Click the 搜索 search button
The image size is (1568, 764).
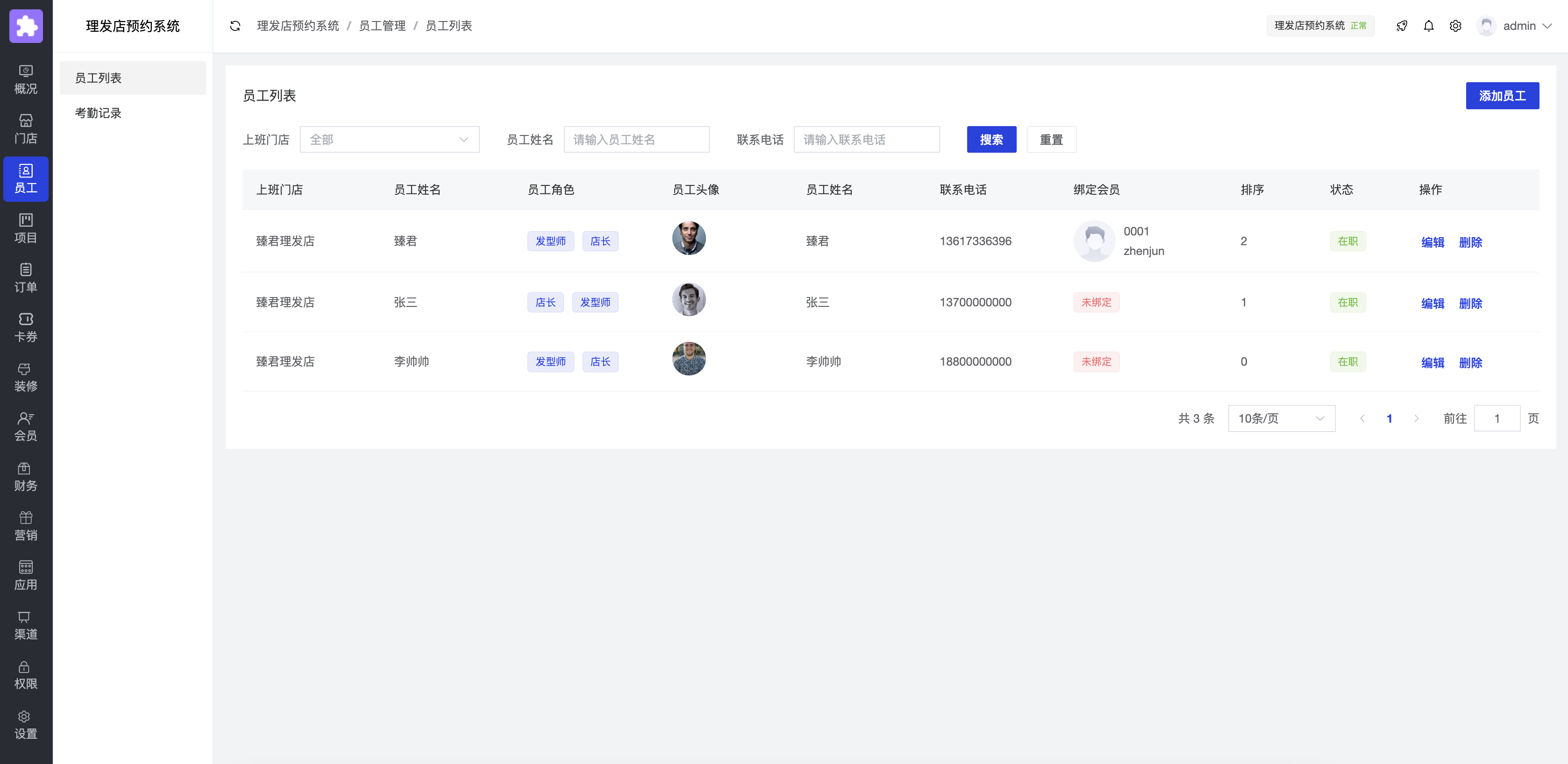coord(991,139)
